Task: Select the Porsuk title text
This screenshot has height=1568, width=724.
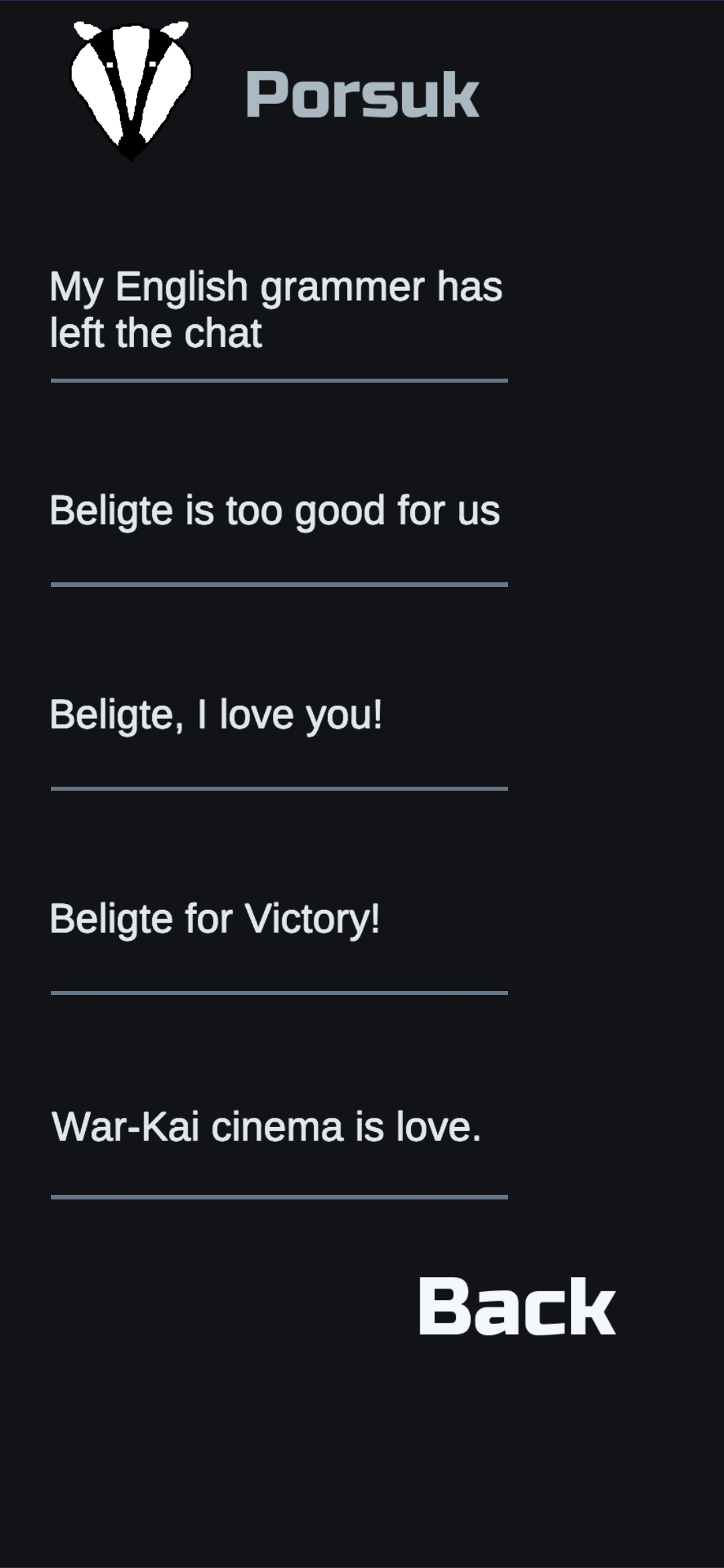Action: (362, 94)
